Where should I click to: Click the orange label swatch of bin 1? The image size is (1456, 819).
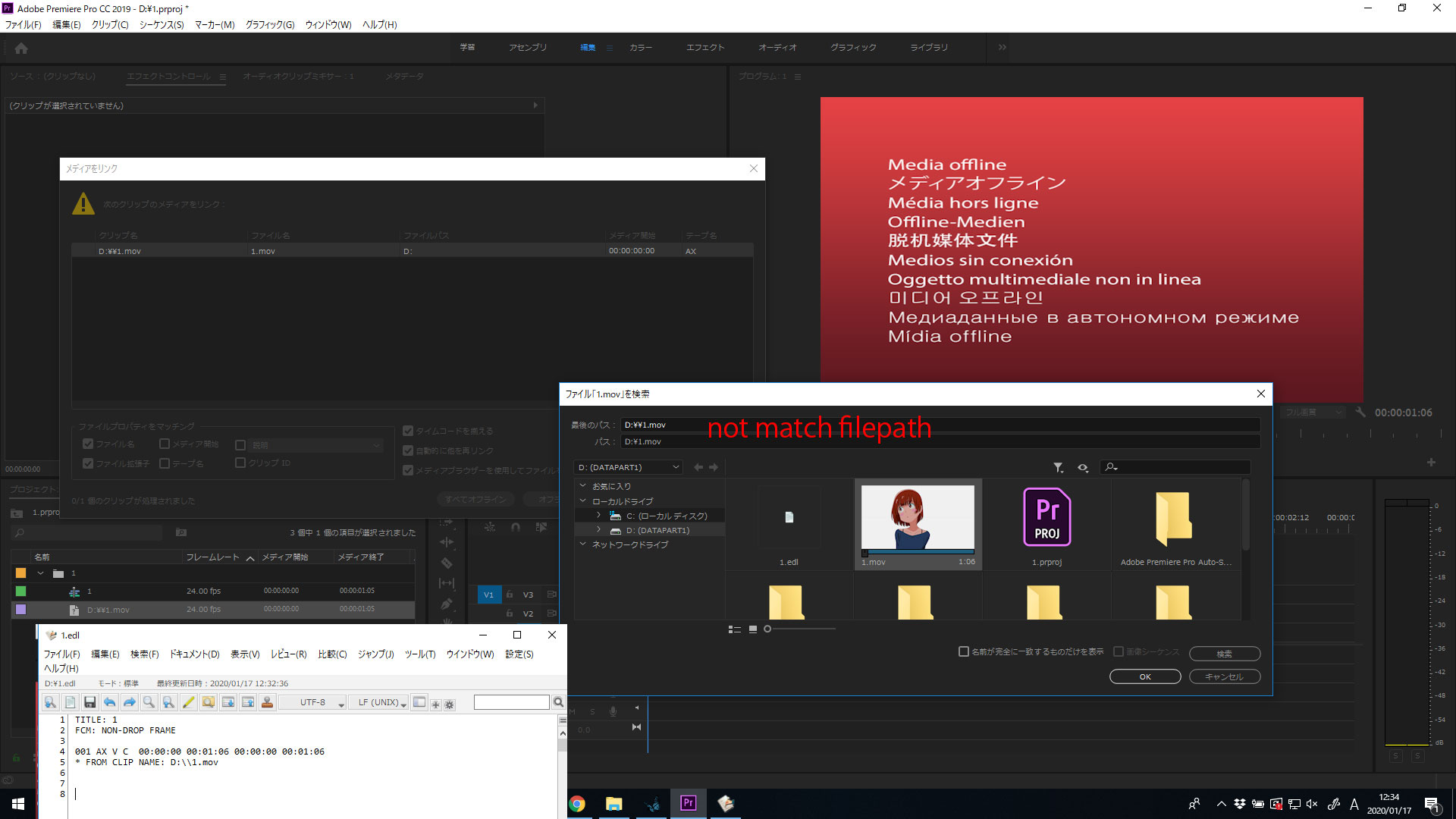point(21,573)
